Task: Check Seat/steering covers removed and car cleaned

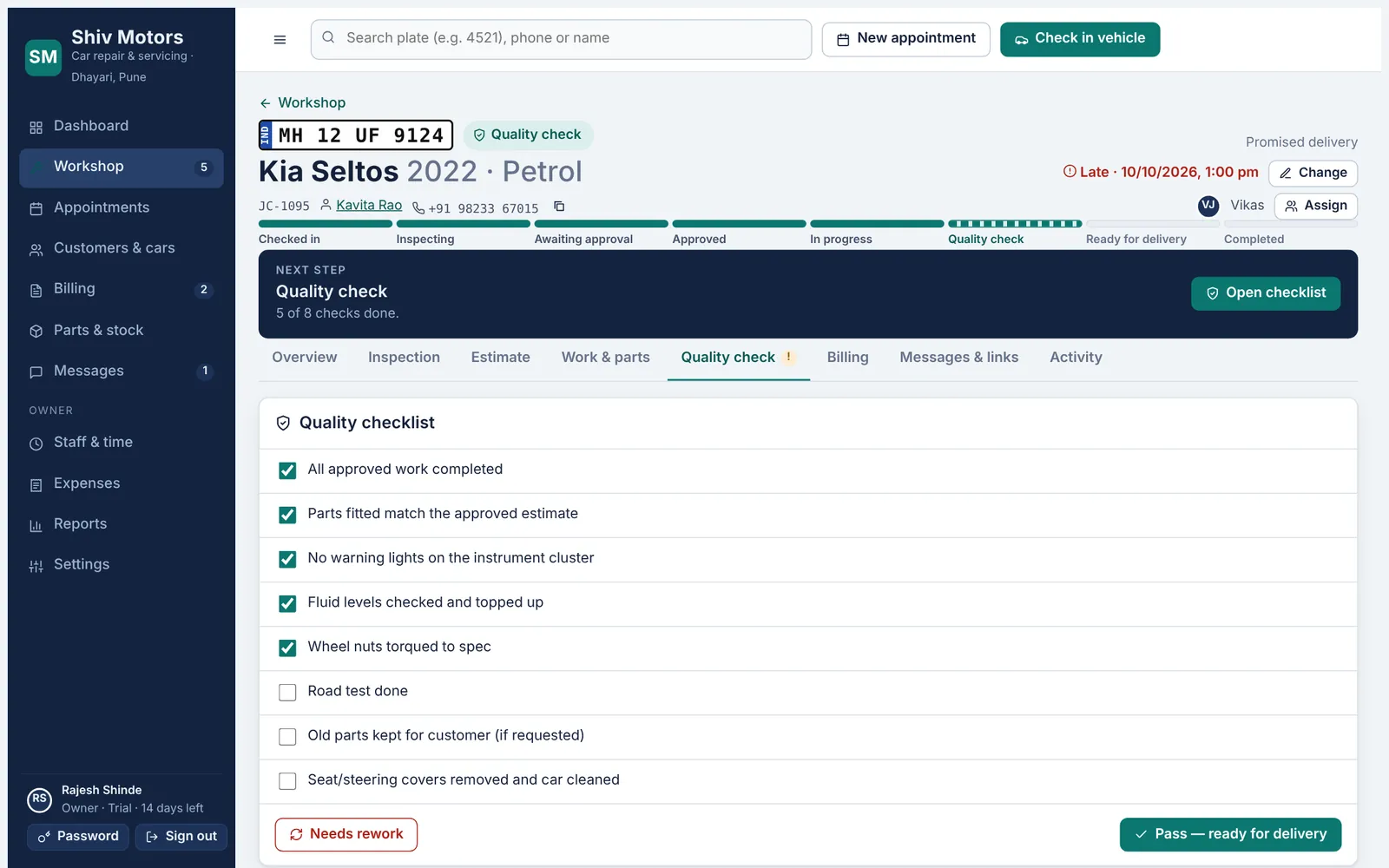Action: click(x=287, y=780)
